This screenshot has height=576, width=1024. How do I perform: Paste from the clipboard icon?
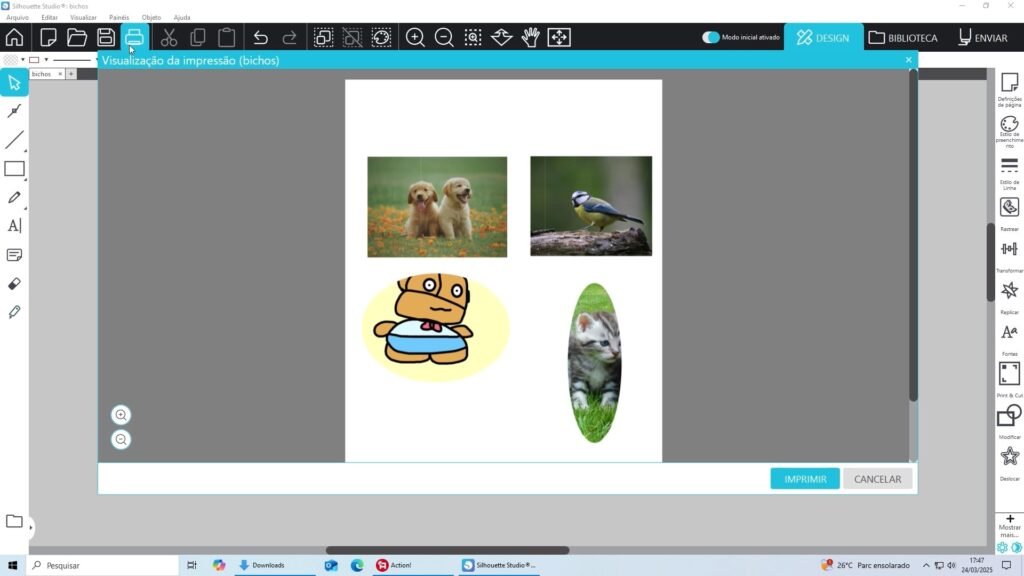tap(227, 37)
